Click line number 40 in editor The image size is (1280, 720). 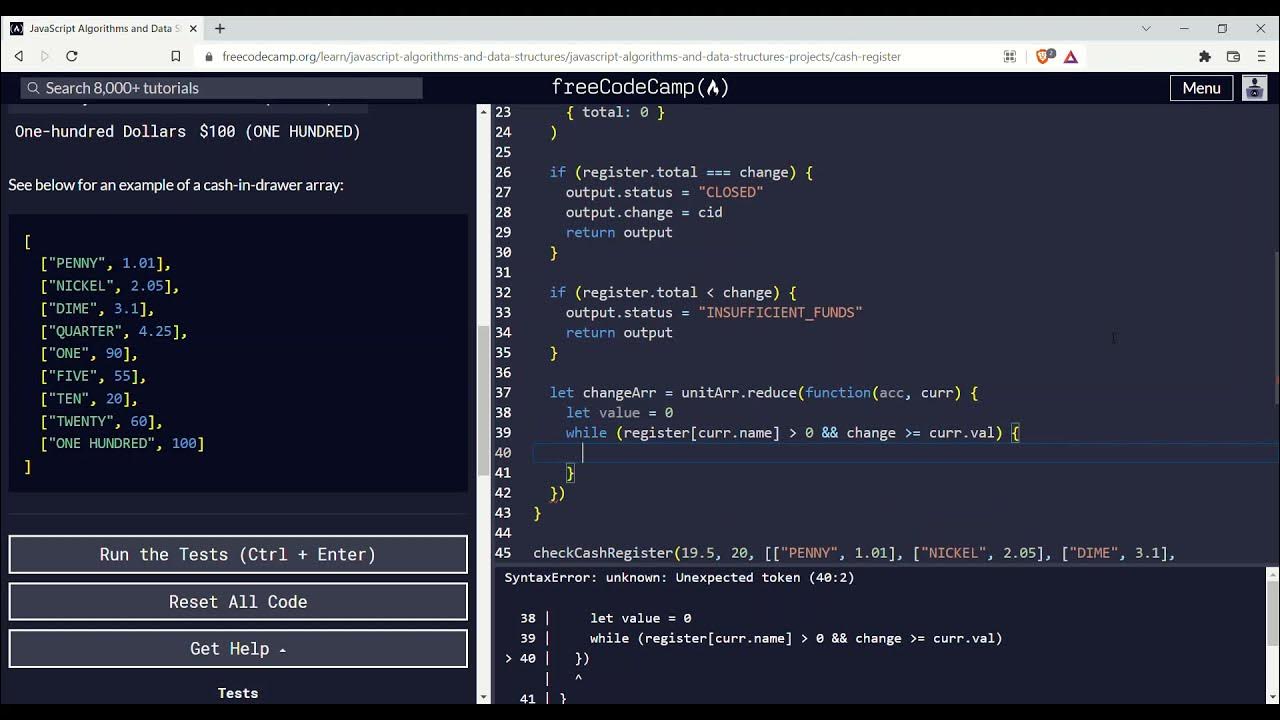click(x=503, y=453)
